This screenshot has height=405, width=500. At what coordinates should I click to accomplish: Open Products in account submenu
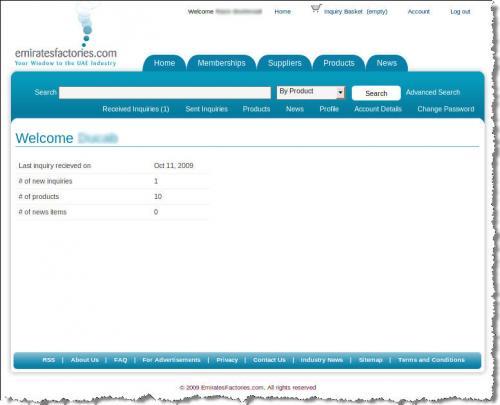(x=256, y=109)
